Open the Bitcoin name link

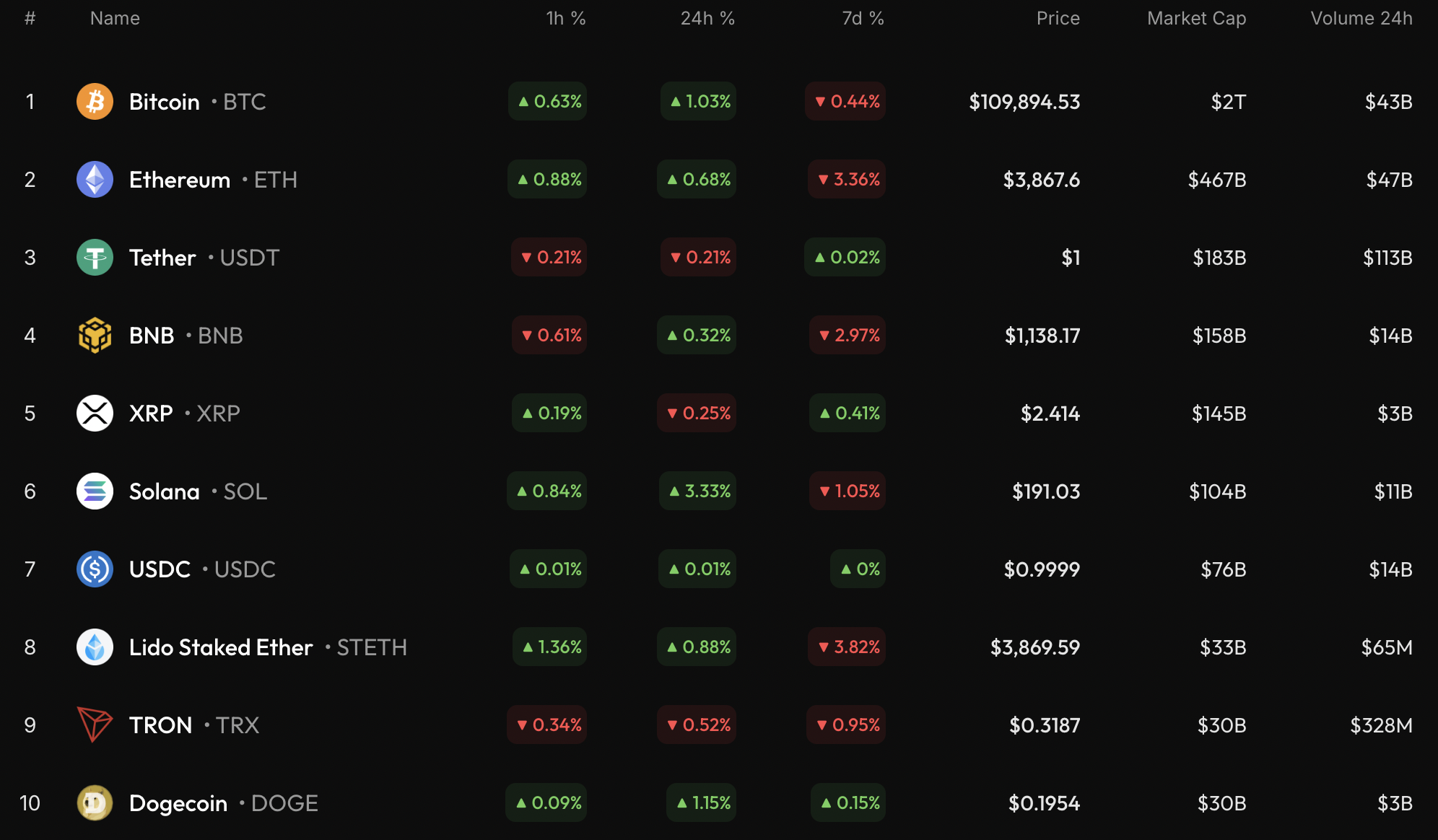click(165, 102)
